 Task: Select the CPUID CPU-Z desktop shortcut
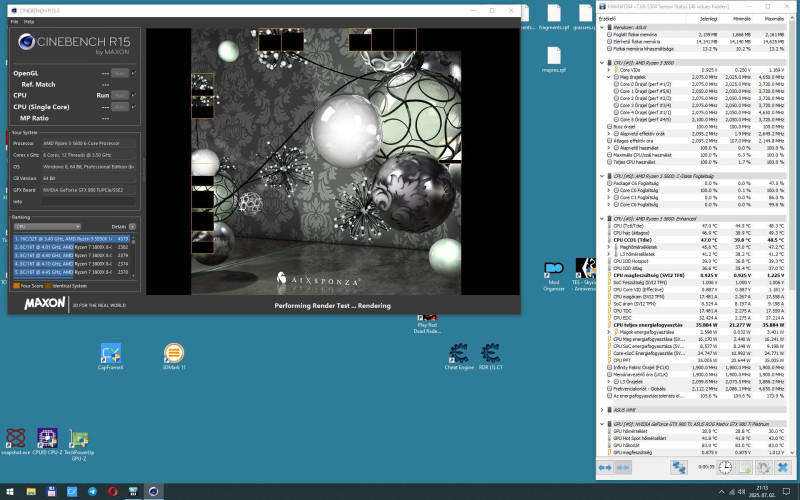pyautogui.click(x=47, y=441)
